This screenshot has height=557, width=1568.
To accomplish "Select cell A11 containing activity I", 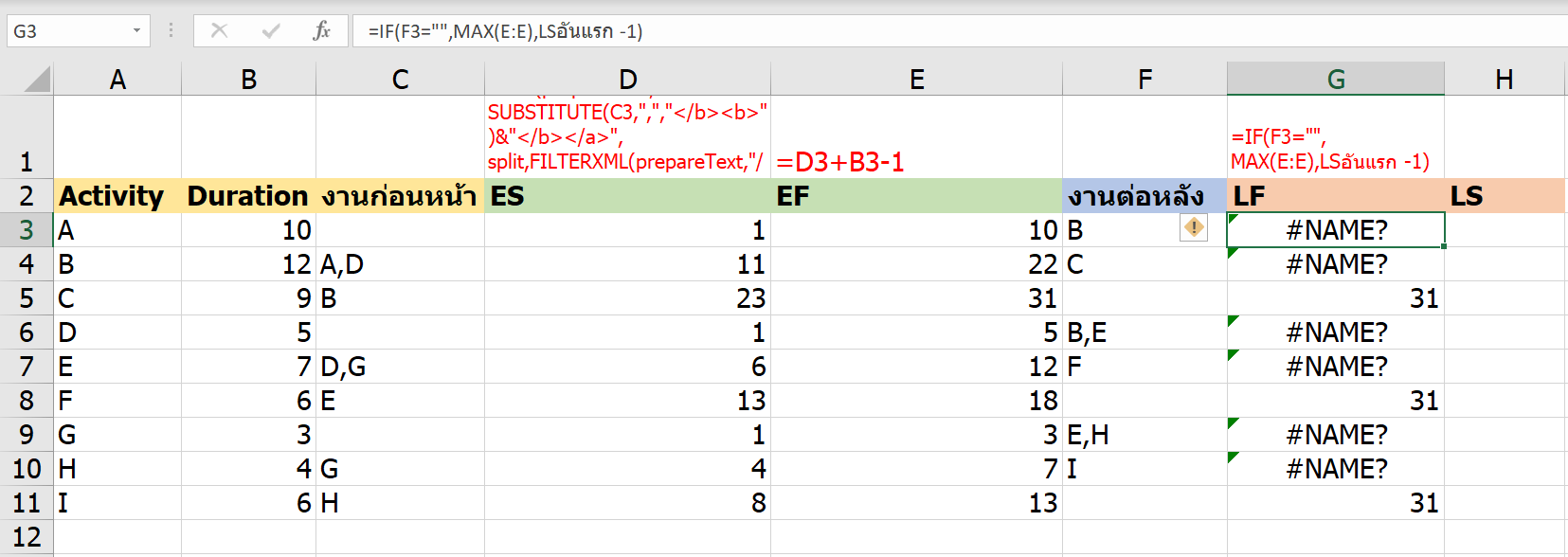I will click(117, 503).
